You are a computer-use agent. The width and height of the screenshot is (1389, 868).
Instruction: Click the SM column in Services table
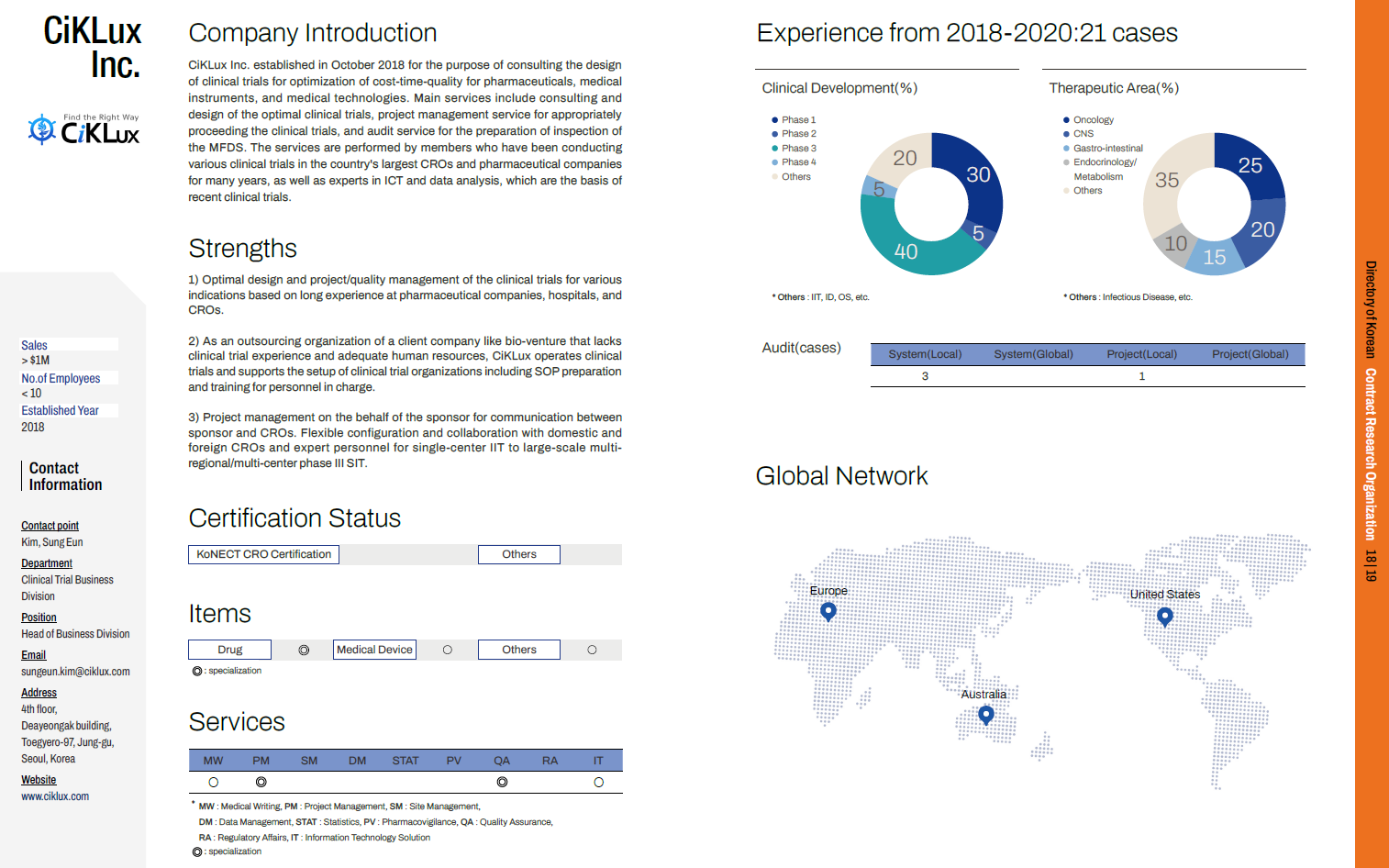point(309,761)
